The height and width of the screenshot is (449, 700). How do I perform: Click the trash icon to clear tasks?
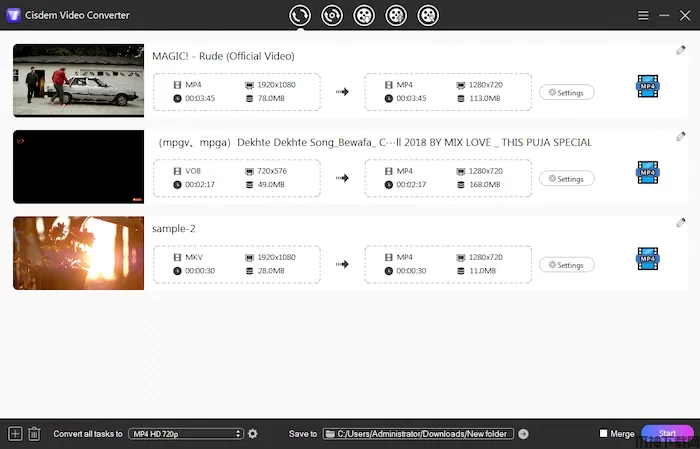[34, 433]
